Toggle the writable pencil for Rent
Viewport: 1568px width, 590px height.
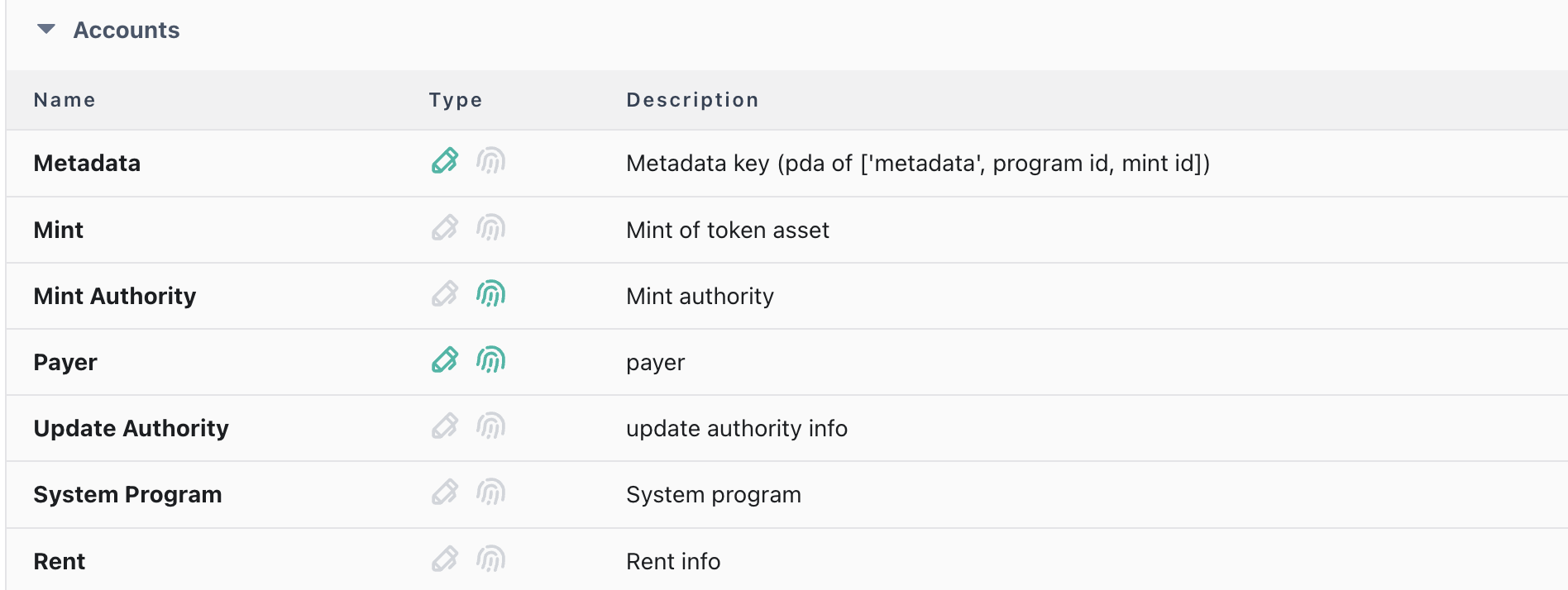point(445,559)
